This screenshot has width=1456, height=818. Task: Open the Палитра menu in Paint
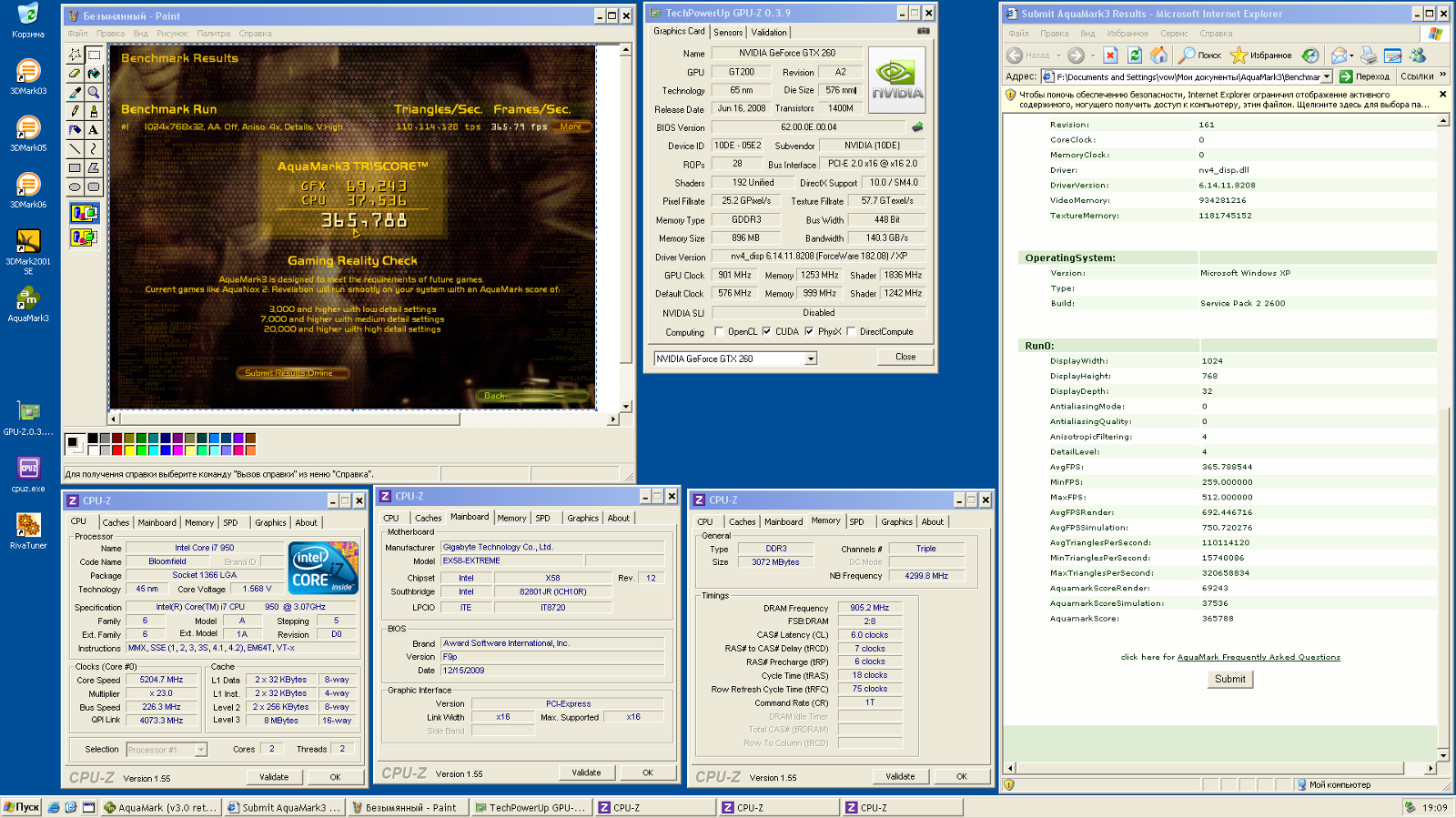tap(214, 34)
